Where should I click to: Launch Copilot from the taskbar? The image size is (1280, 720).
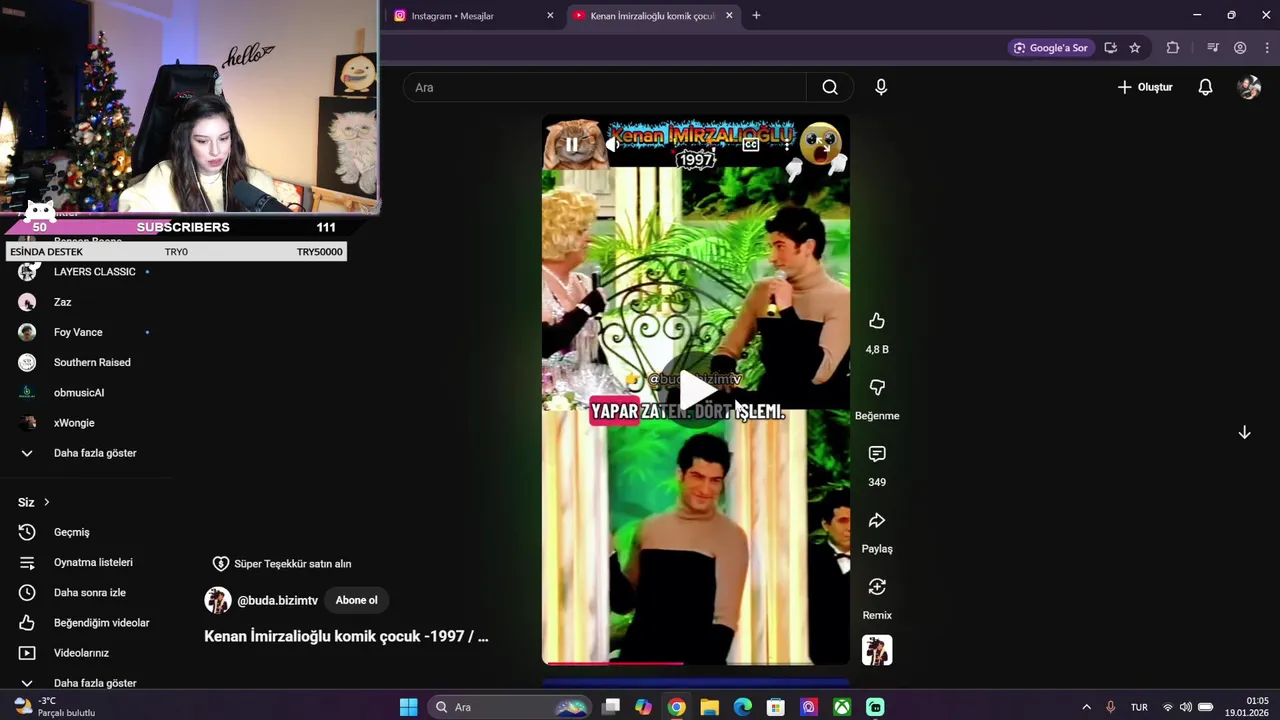pos(643,707)
